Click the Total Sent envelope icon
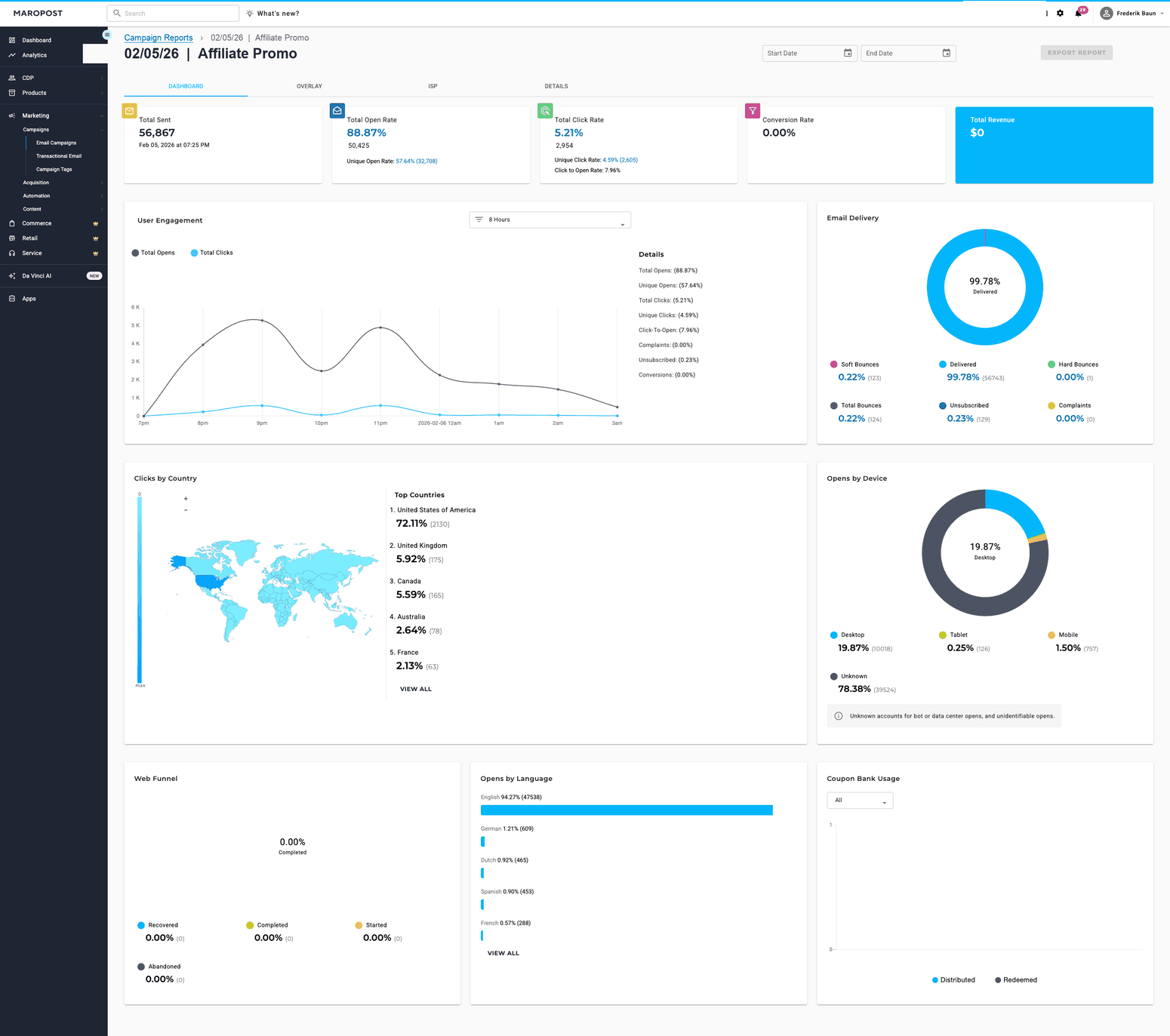 130,111
